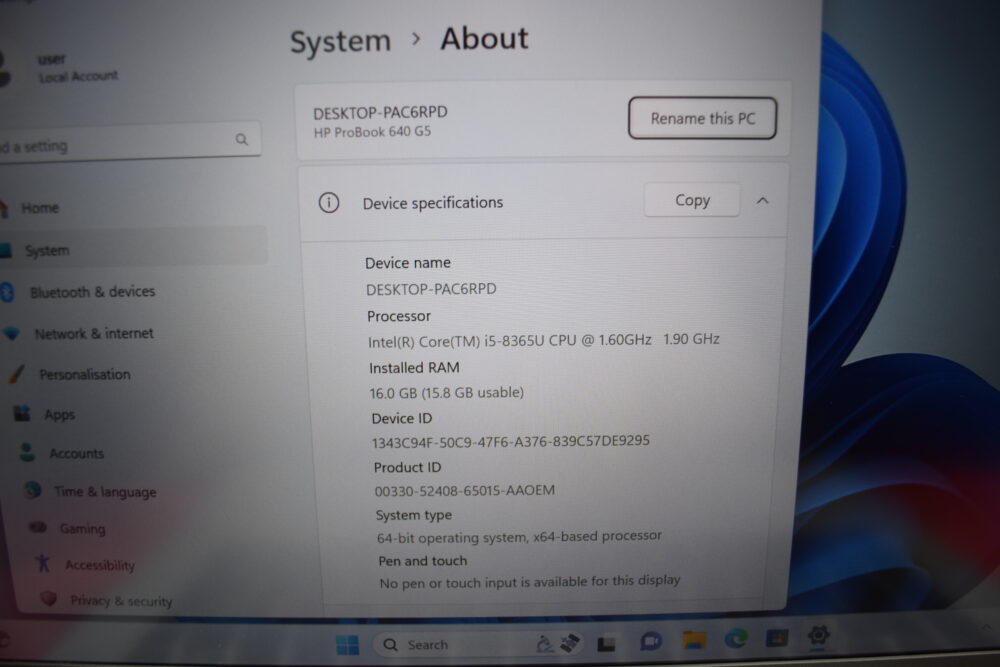Viewport: 1000px width, 667px height.
Task: Click the search highlight image in taskbar search
Action: click(x=558, y=643)
